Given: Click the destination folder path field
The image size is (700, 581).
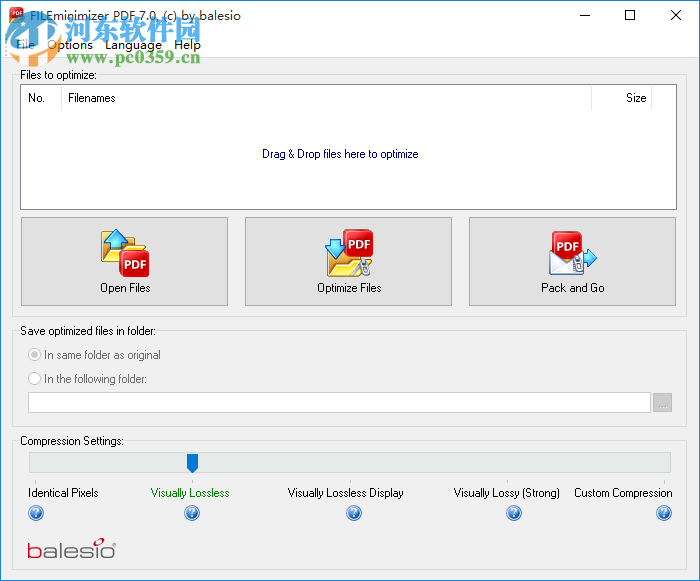Looking at the screenshot, I should coord(339,403).
